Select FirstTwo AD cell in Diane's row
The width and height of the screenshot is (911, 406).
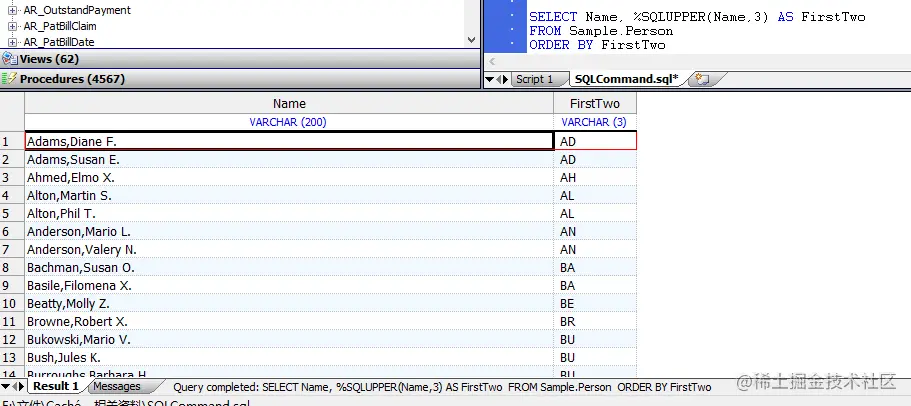[596, 142]
